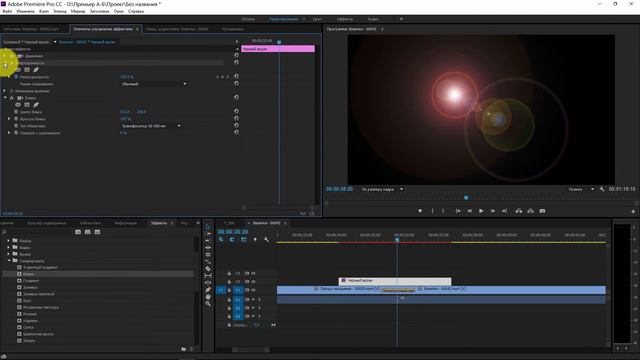
Task: Collapse the Блики effect in Effect Controls
Action: point(5,98)
